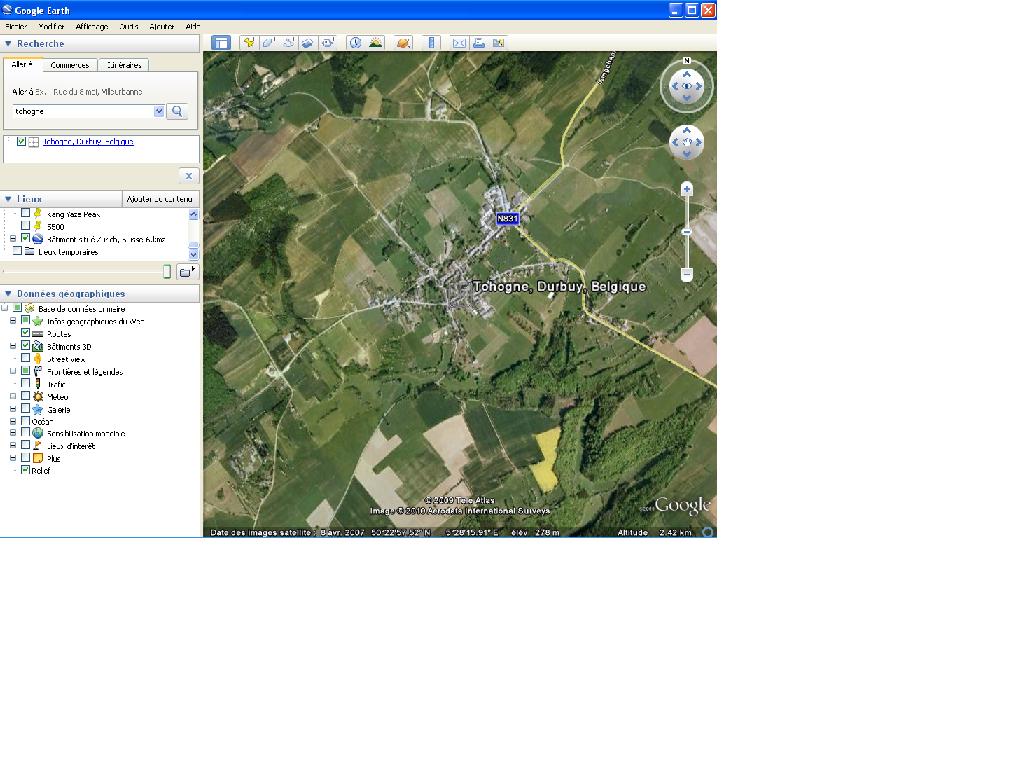This screenshot has width=1024, height=768.
Task: Select the Kang Yaze Peak placemark
Action: [73, 214]
